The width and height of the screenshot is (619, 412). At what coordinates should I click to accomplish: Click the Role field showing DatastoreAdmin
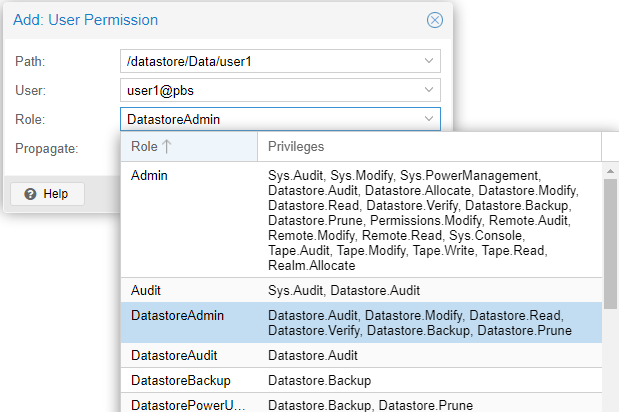pos(280,119)
